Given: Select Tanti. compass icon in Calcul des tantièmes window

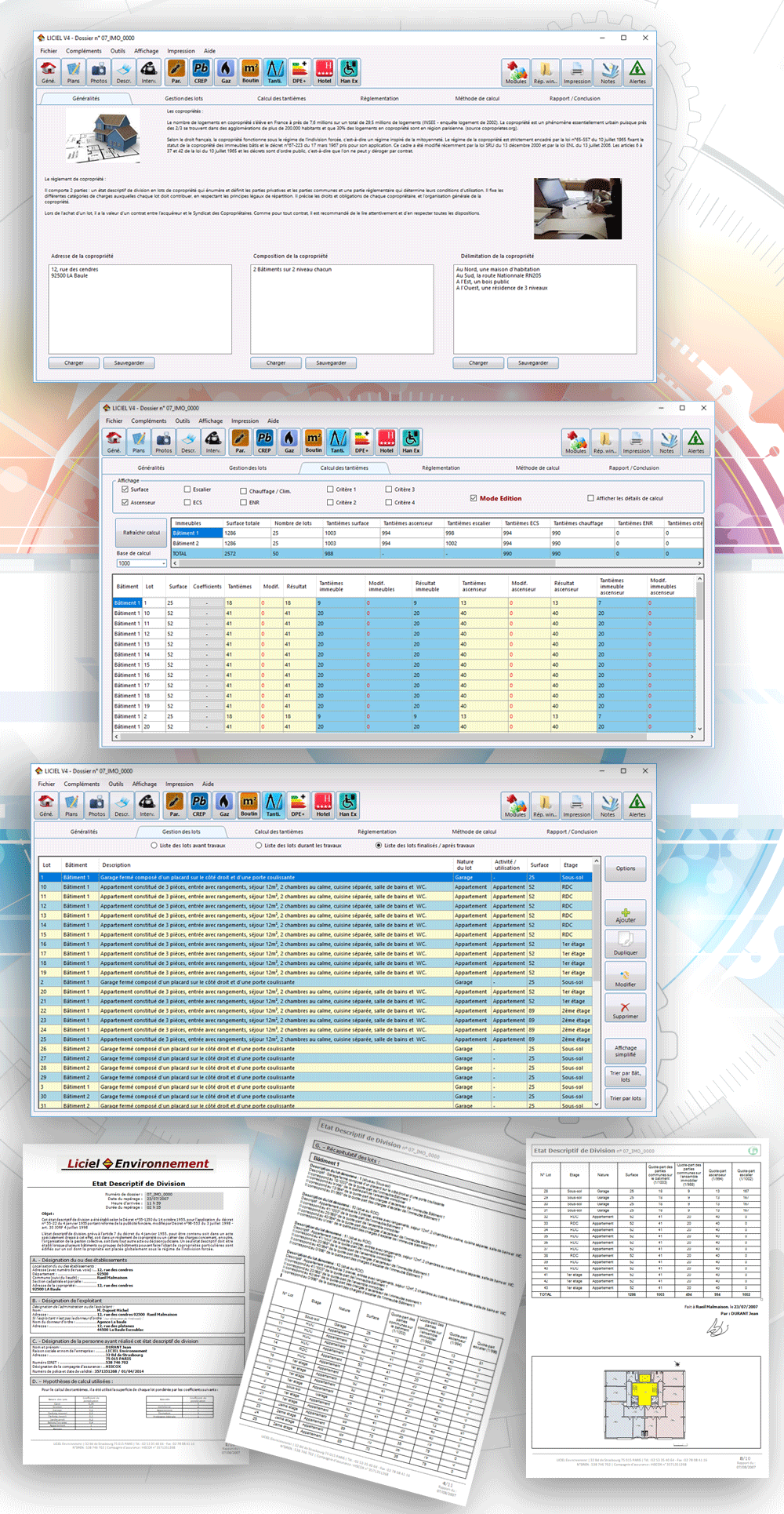Looking at the screenshot, I should coord(338,442).
